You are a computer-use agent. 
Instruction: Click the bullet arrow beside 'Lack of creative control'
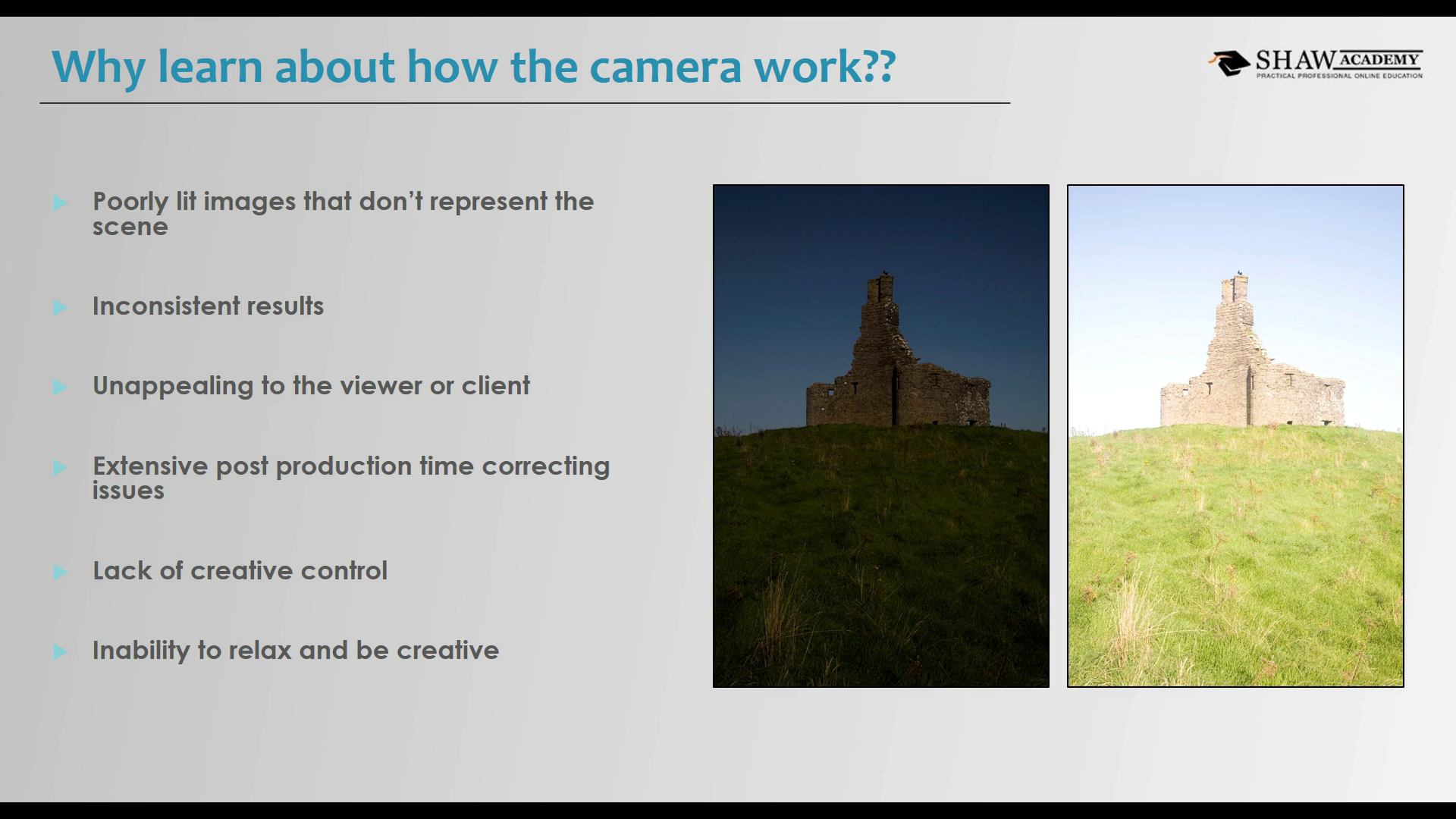[61, 572]
